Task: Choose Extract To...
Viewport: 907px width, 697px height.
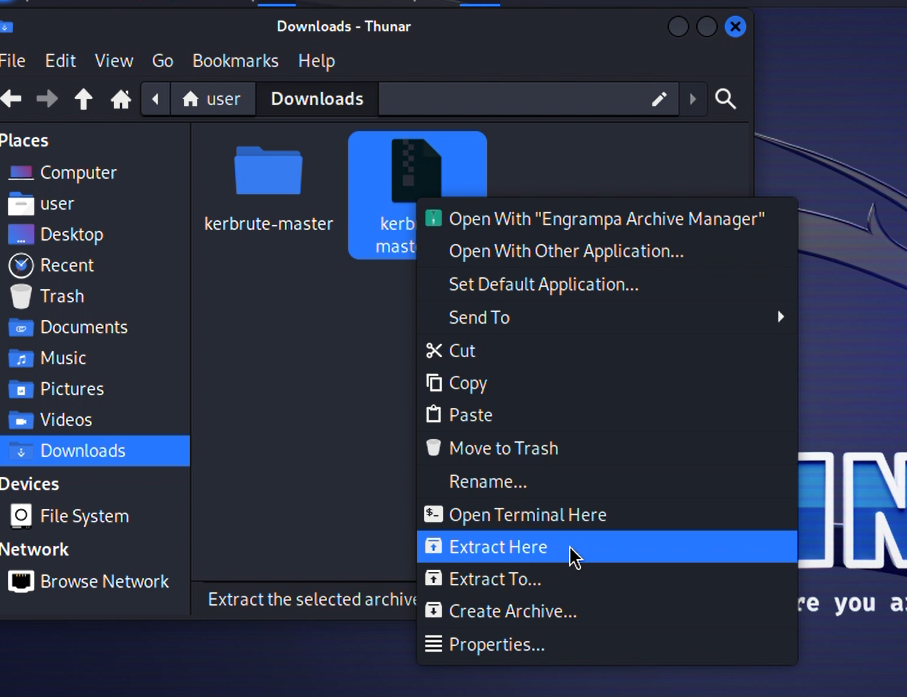Action: tap(607, 579)
